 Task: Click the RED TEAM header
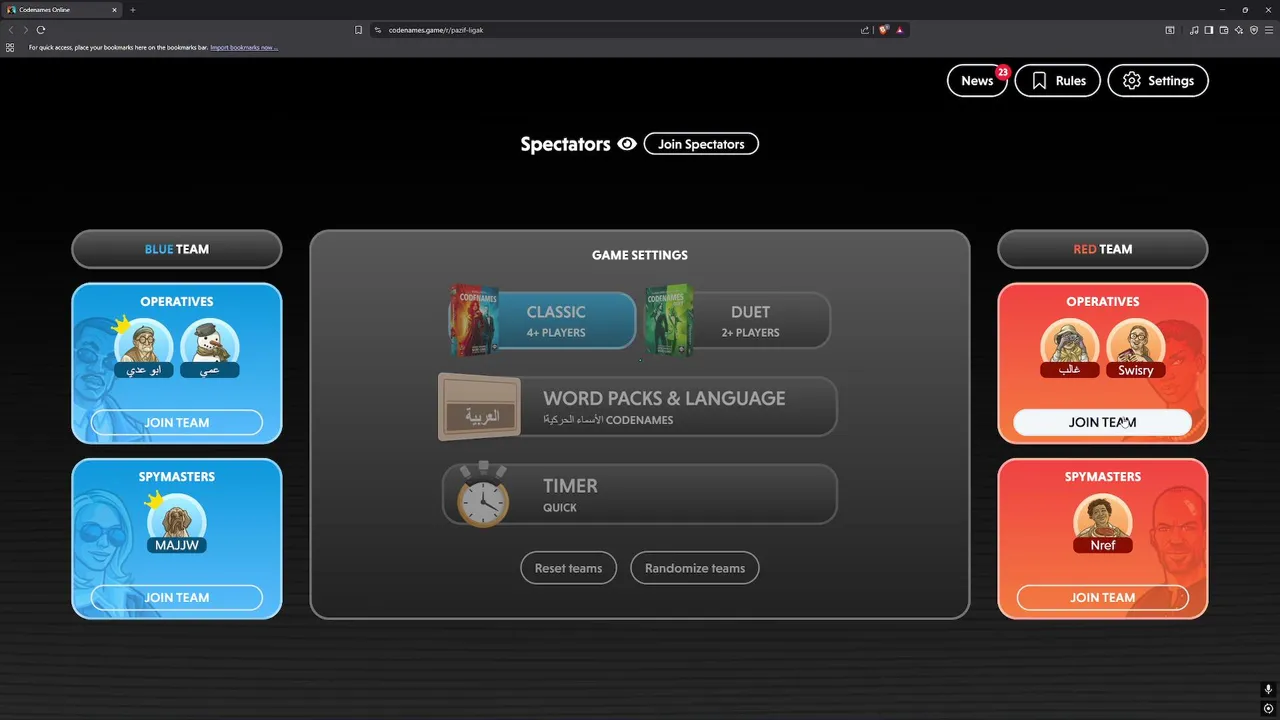coord(1103,249)
